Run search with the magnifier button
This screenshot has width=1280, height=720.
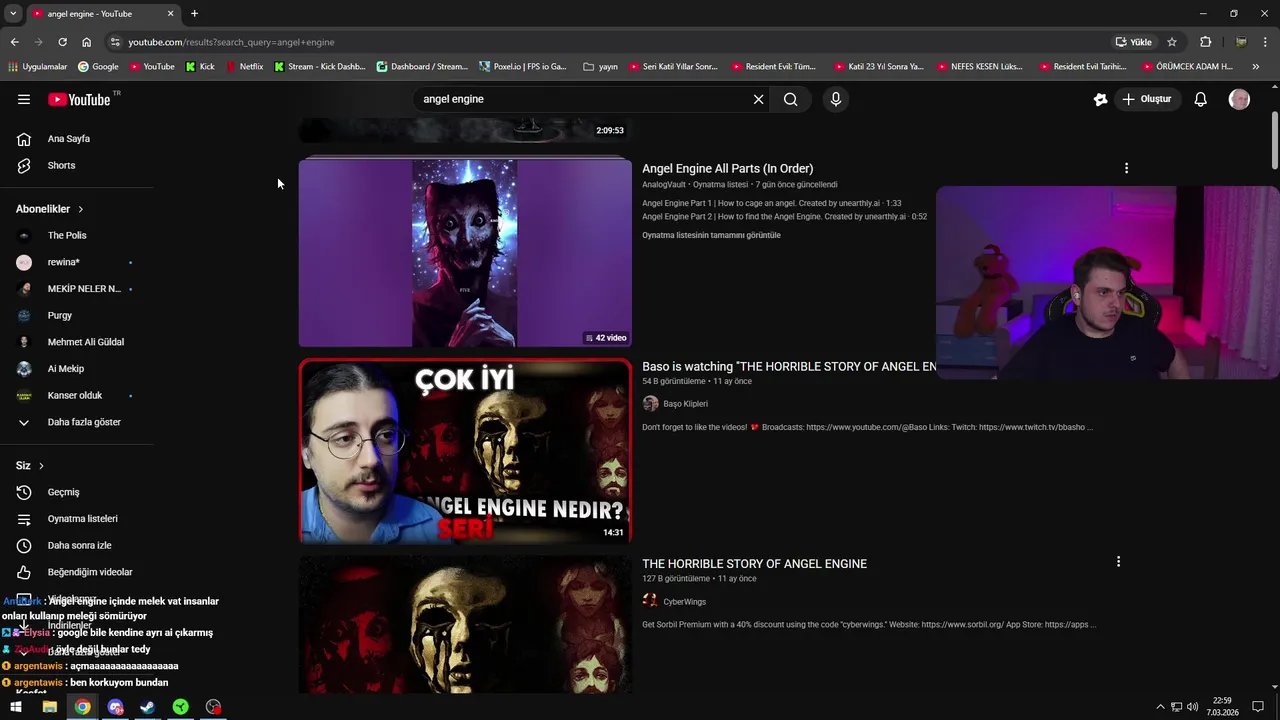pos(791,99)
